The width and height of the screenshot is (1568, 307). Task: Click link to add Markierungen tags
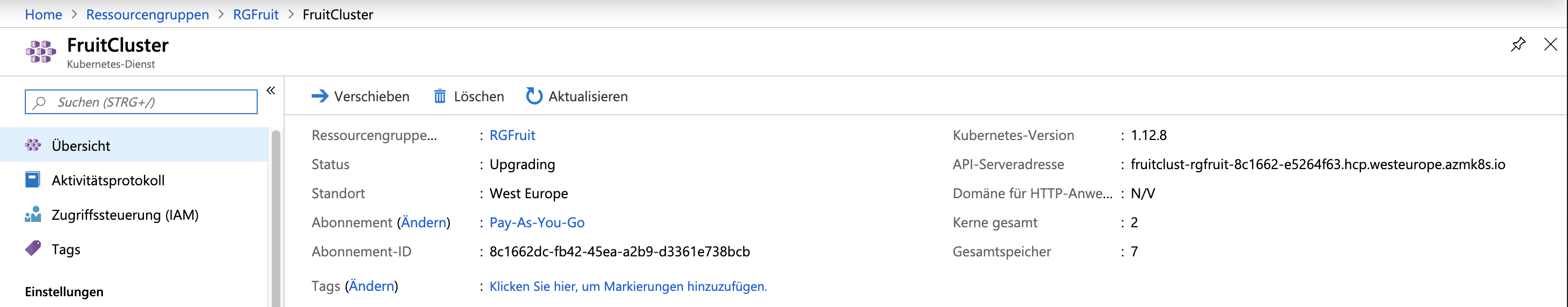(628, 287)
